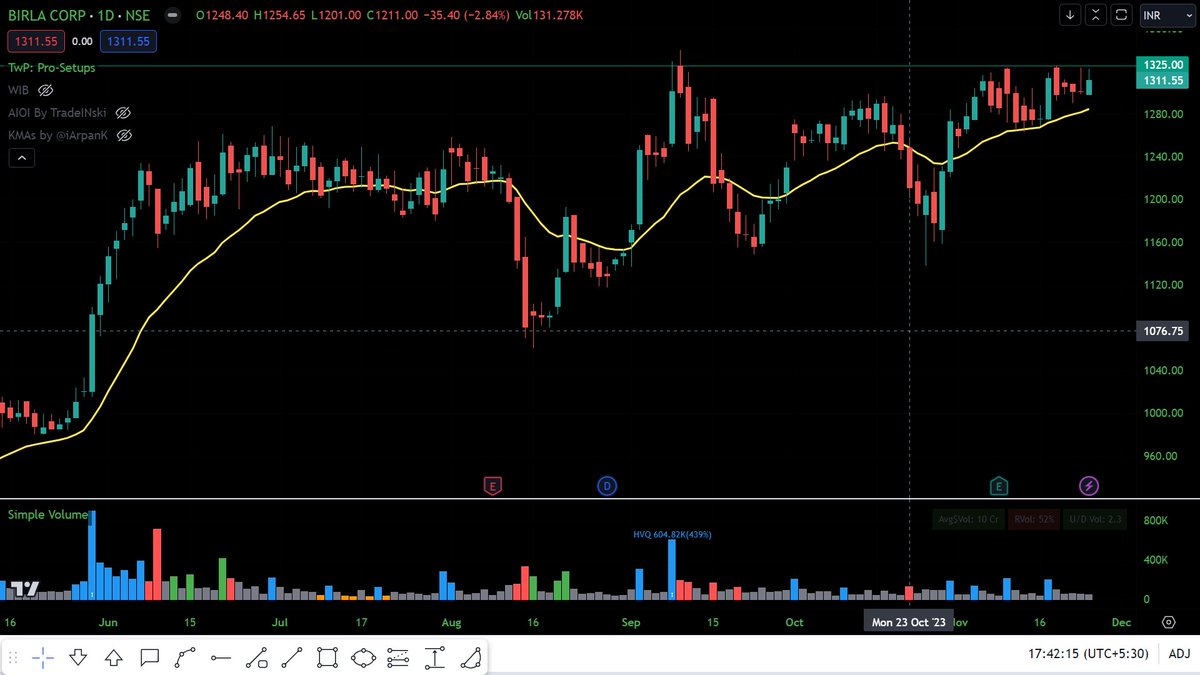Click the Jun label on time axis
Viewport: 1200px width, 675px height.
point(109,622)
